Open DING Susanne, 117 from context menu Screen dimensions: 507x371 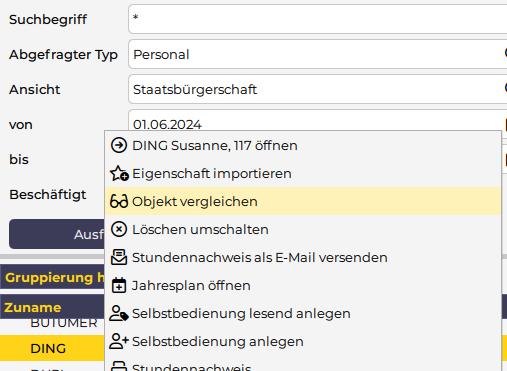tap(303, 145)
